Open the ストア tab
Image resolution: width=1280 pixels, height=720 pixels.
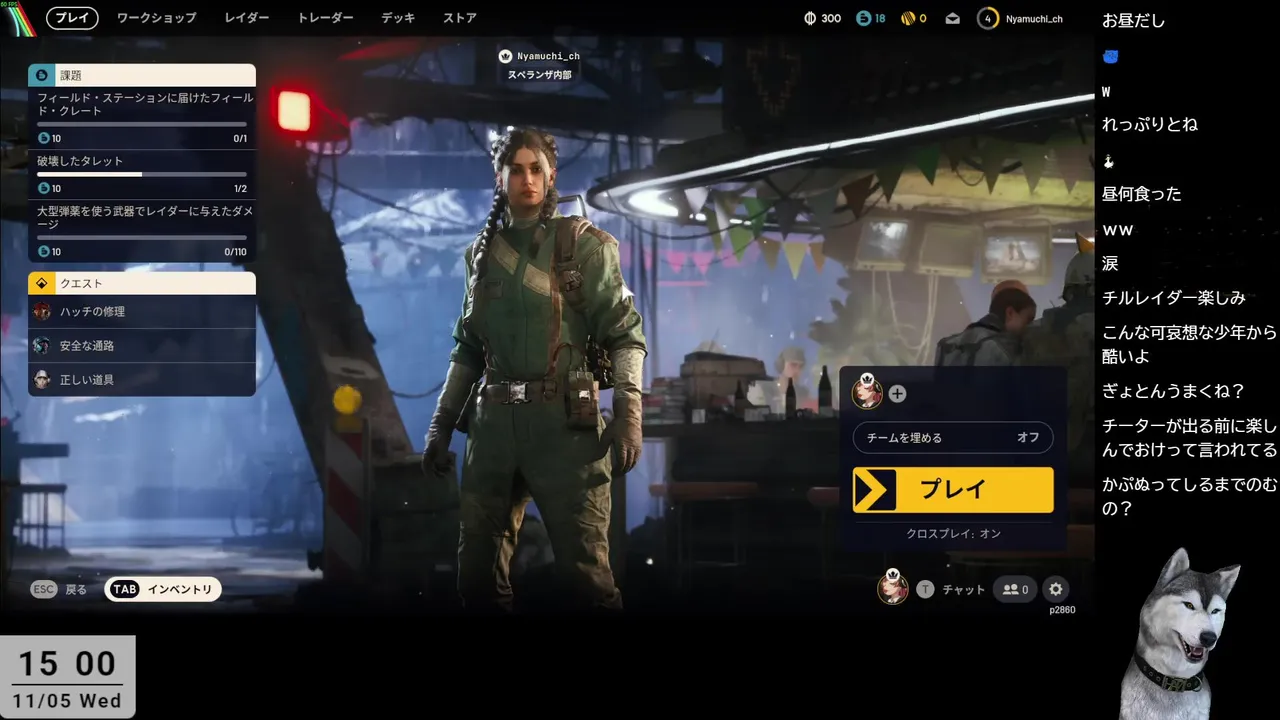(460, 18)
